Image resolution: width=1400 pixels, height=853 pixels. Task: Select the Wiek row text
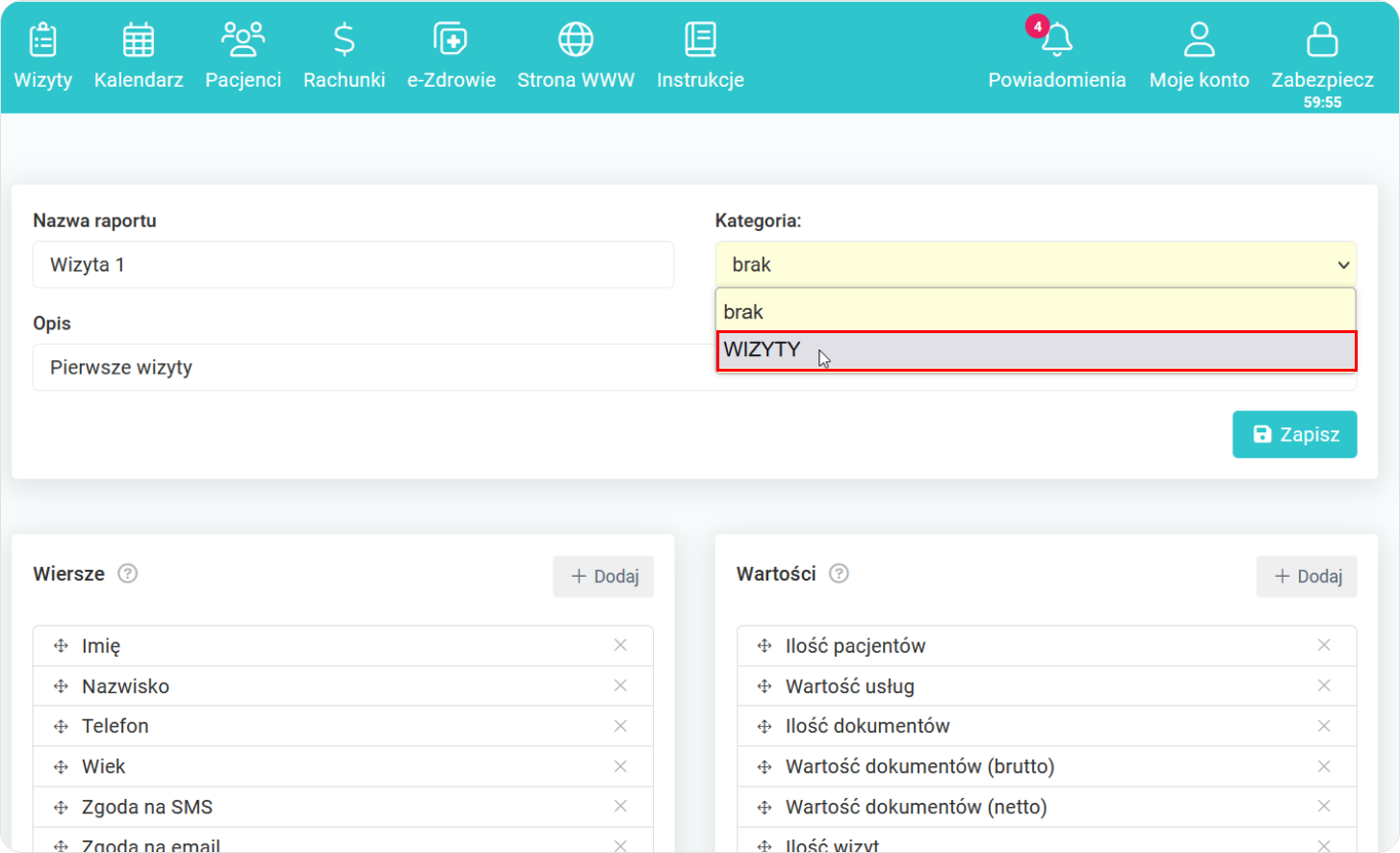click(104, 766)
